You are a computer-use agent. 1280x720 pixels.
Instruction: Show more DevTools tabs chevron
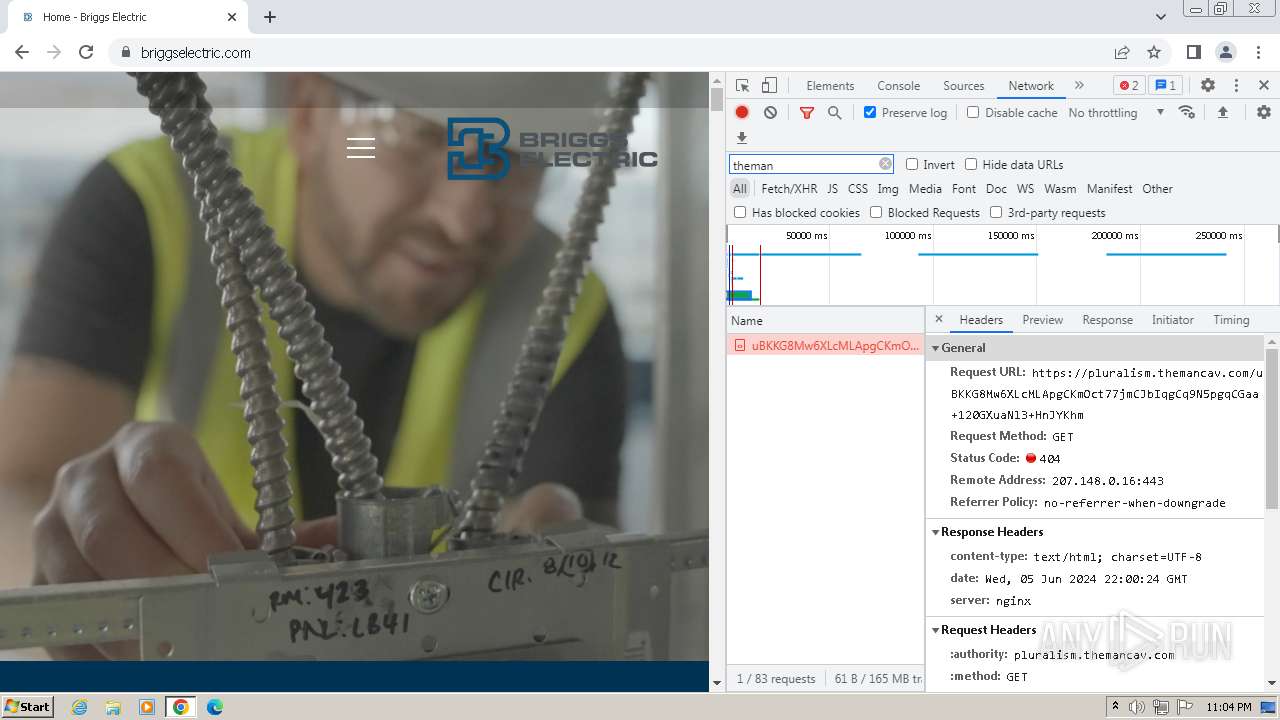[1079, 86]
